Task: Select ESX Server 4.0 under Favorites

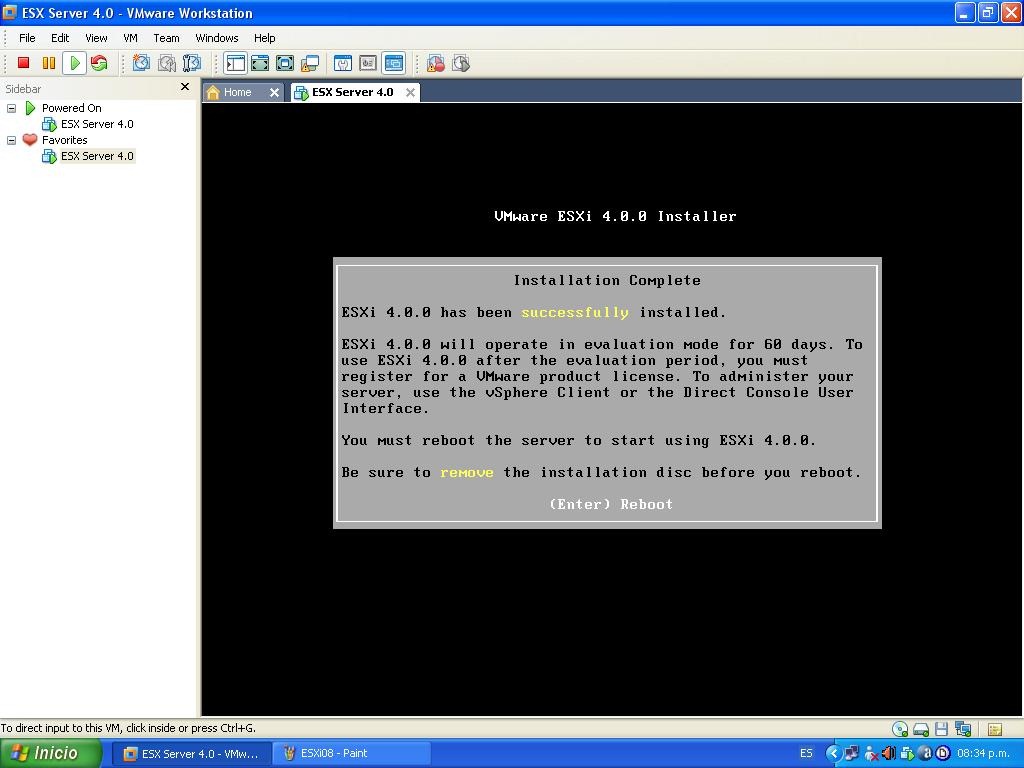Action: coord(97,156)
